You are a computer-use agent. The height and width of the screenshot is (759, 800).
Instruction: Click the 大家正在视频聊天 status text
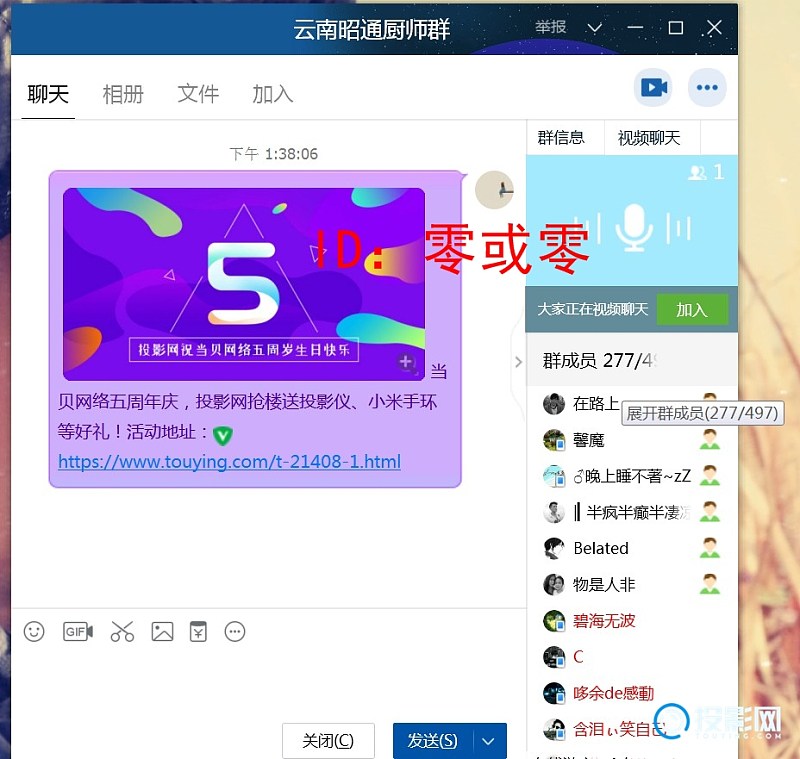pos(592,309)
